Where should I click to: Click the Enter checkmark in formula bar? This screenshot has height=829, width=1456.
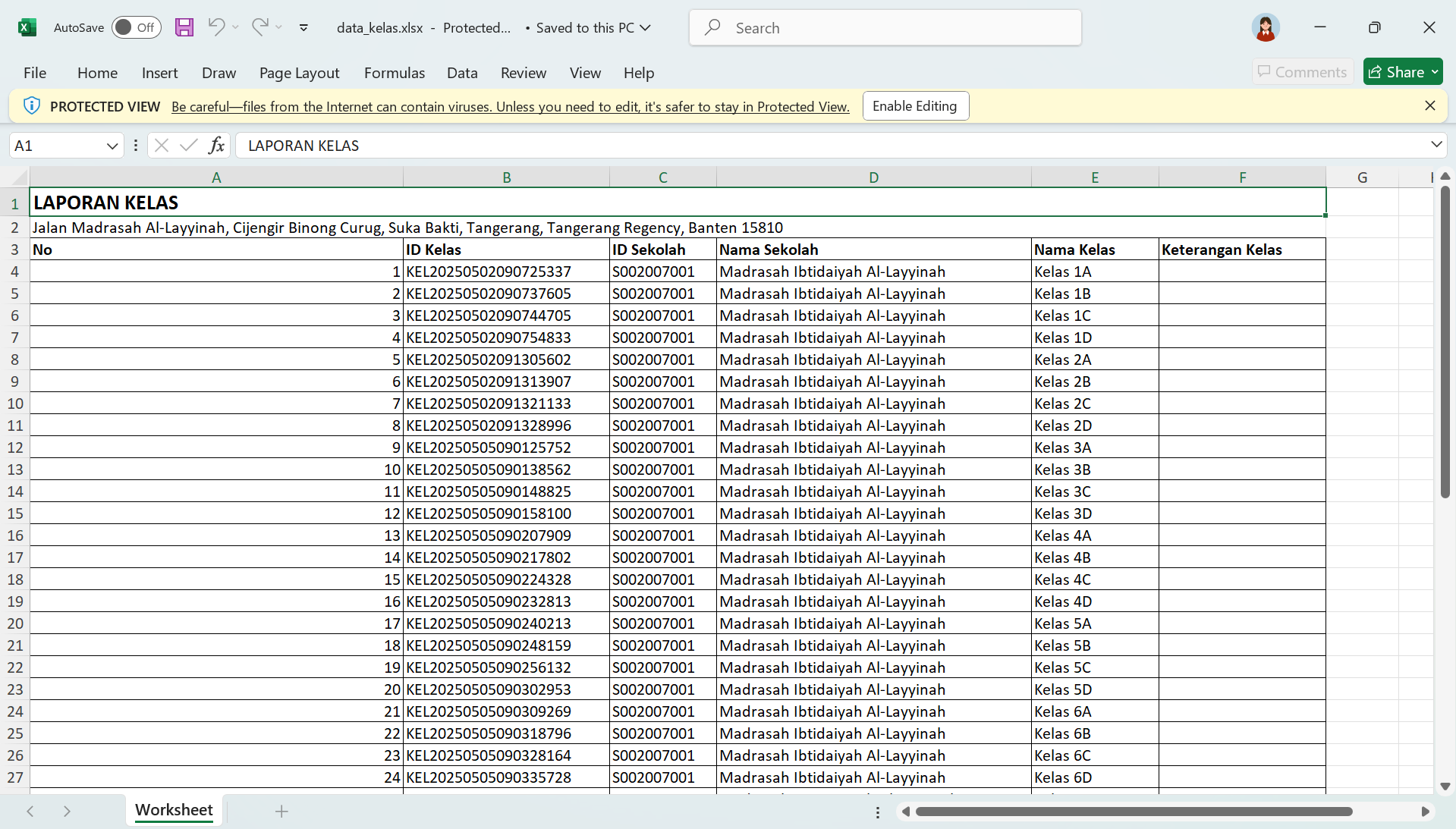[188, 145]
